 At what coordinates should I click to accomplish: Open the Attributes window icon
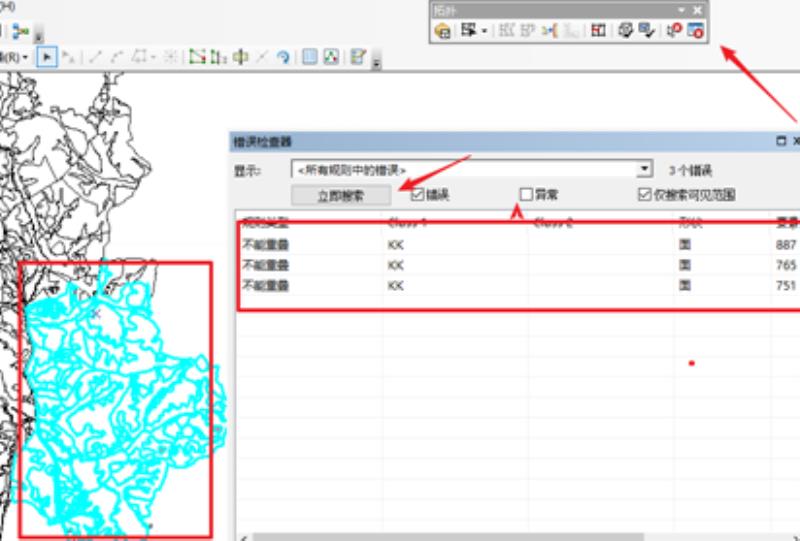[x=310, y=57]
